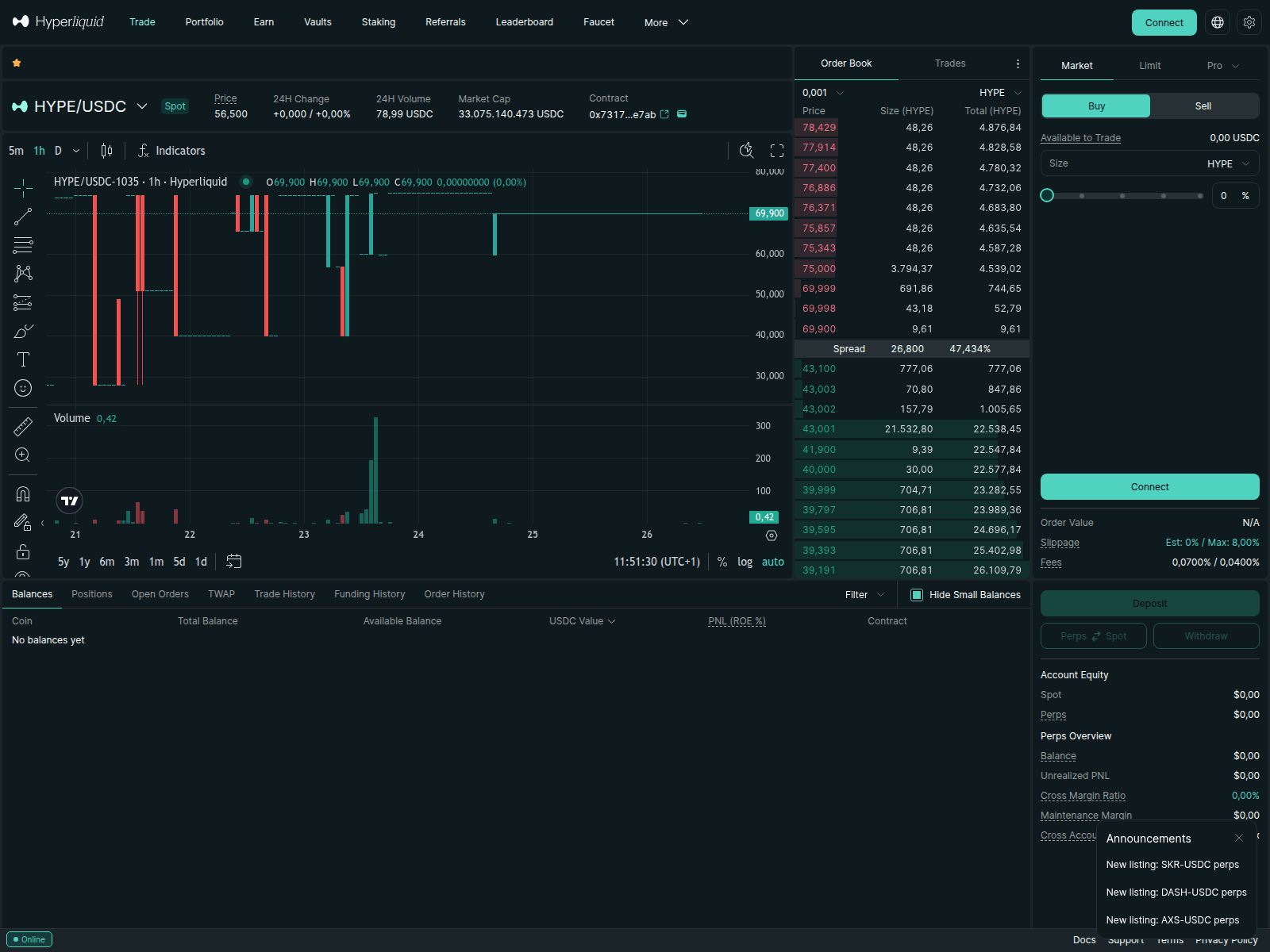Toggle magnet mode on chart
This screenshot has height=952, width=1270.
point(23,493)
